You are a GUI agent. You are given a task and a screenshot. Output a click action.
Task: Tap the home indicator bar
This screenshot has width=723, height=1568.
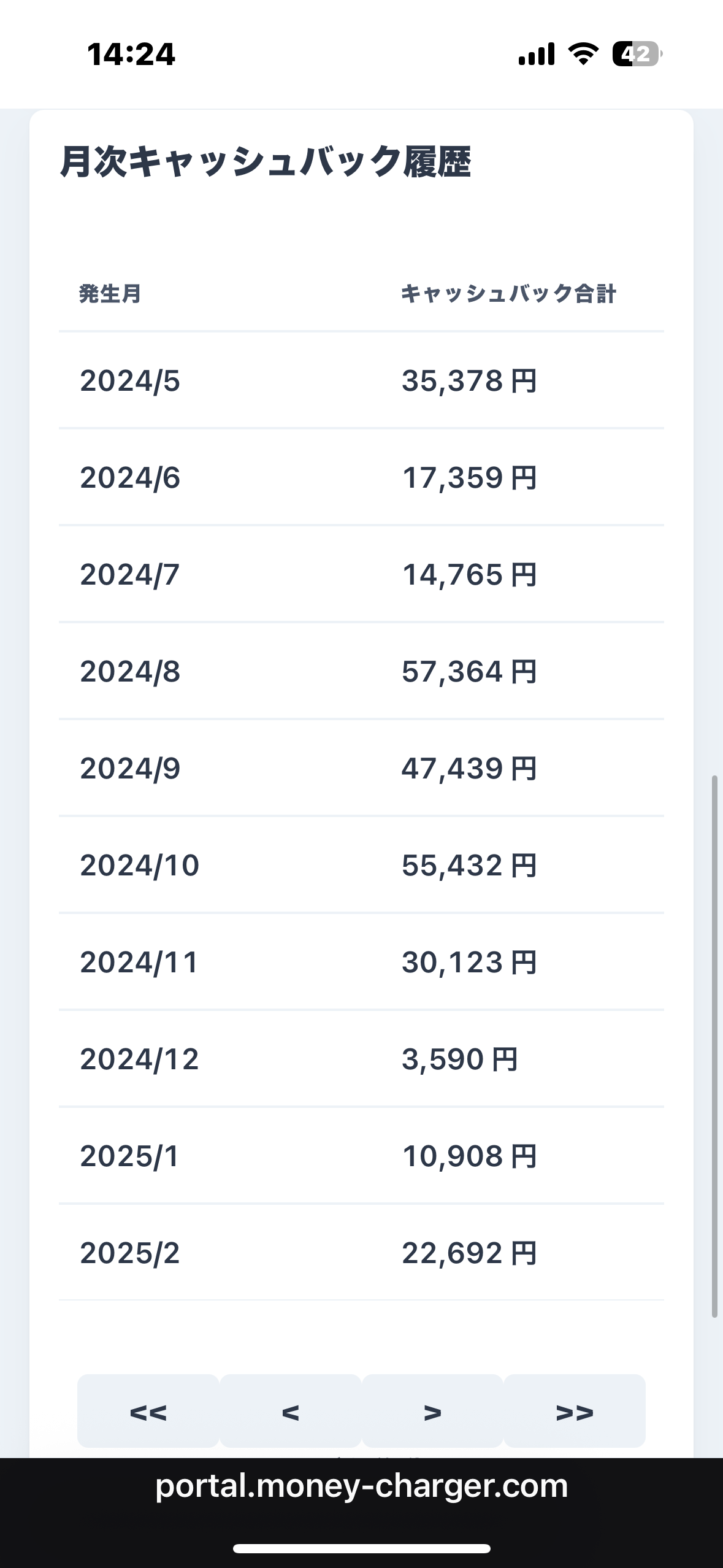(361, 1548)
